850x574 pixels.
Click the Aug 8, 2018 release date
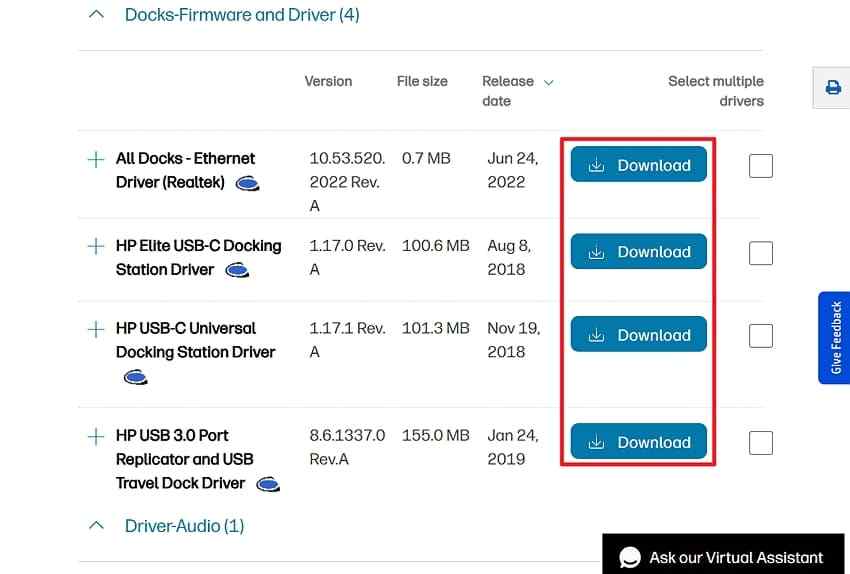pyautogui.click(x=508, y=257)
